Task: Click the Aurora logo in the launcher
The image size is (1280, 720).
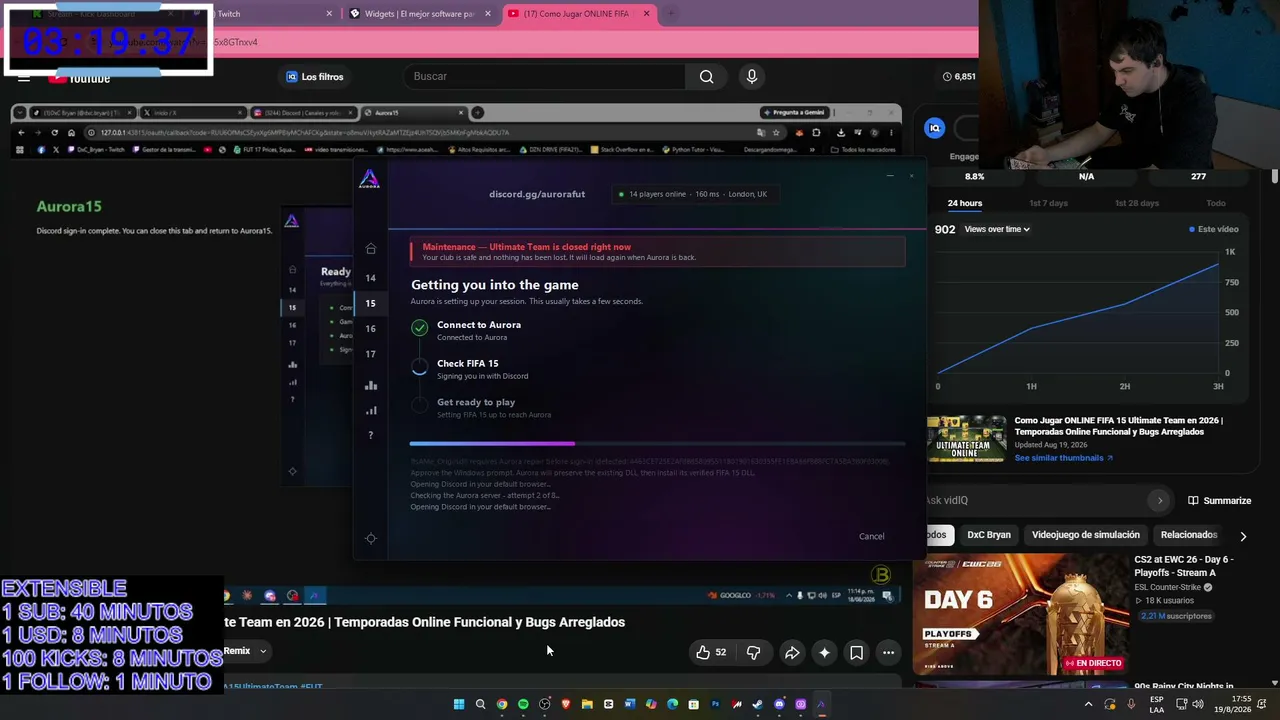Action: click(370, 179)
